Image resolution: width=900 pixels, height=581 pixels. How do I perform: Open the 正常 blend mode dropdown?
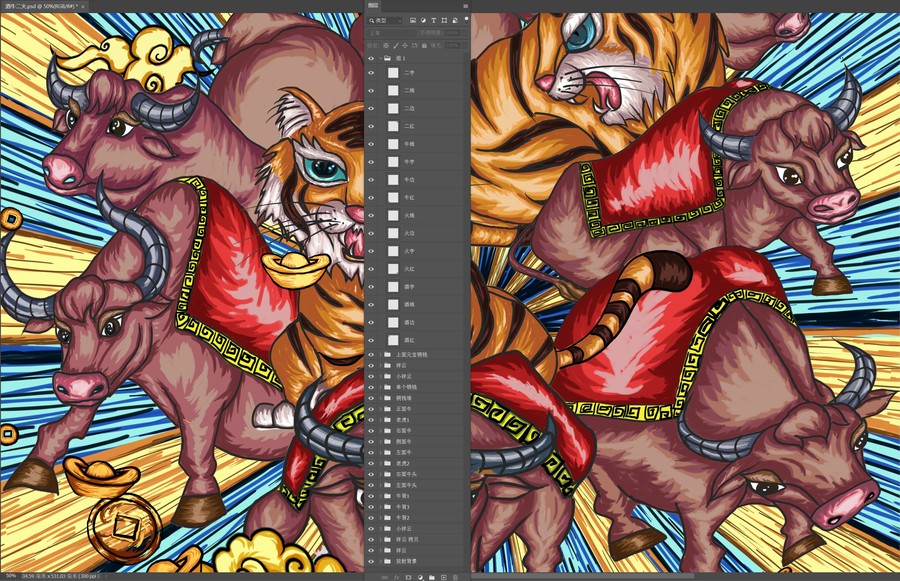click(x=391, y=33)
